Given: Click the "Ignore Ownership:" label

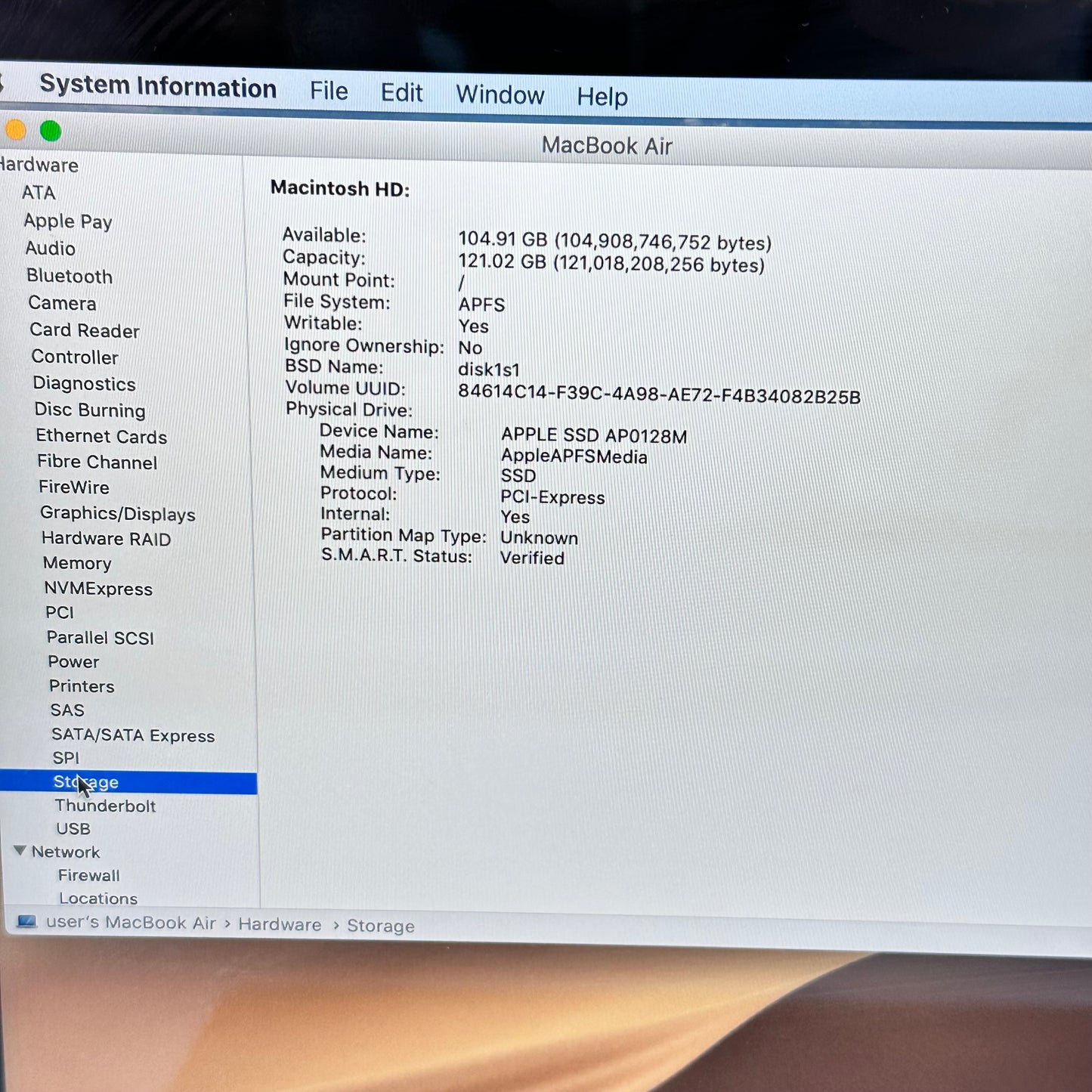Looking at the screenshot, I should coord(364,345).
